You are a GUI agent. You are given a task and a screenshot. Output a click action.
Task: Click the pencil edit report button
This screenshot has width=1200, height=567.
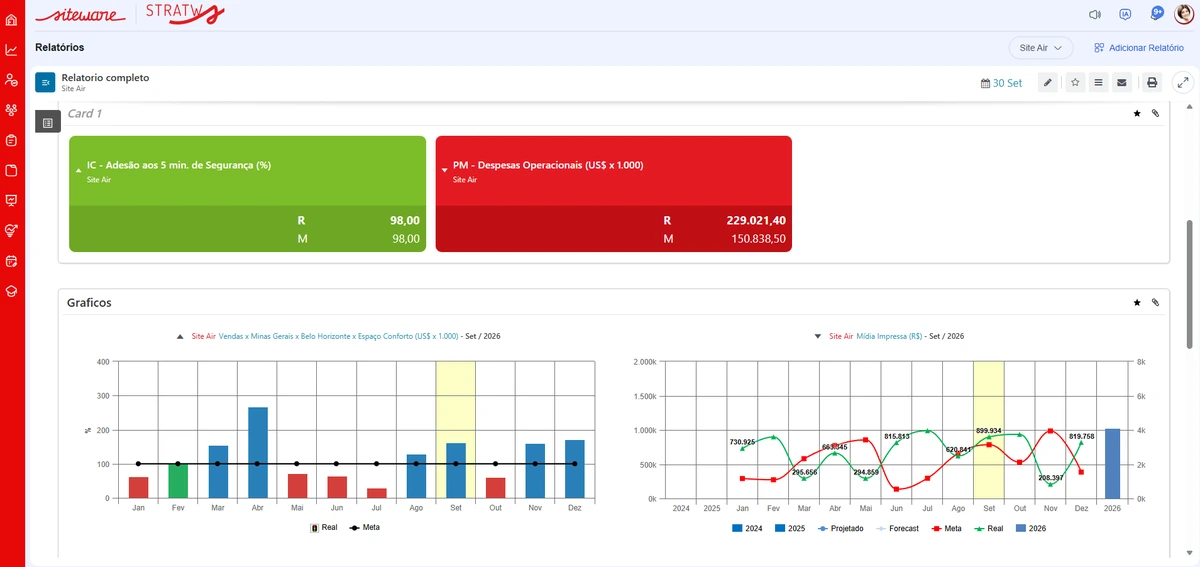coord(1047,83)
